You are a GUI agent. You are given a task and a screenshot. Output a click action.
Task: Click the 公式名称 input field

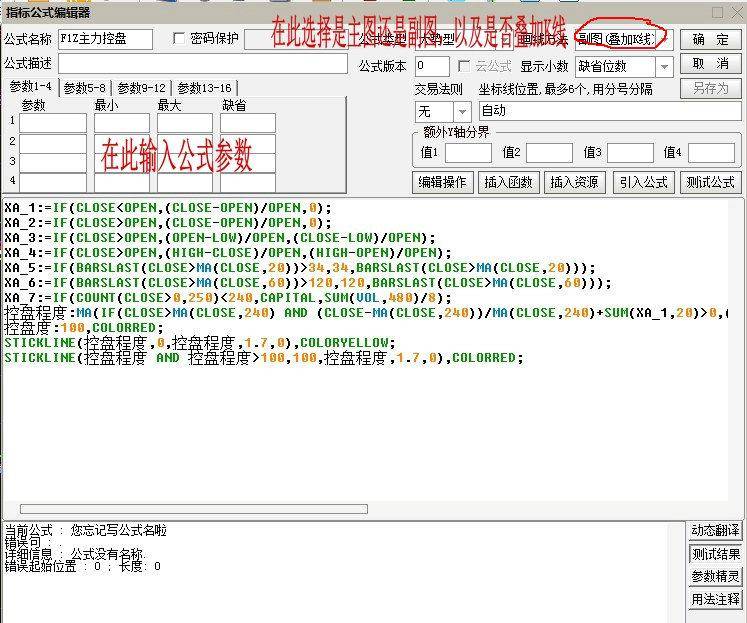[x=105, y=39]
